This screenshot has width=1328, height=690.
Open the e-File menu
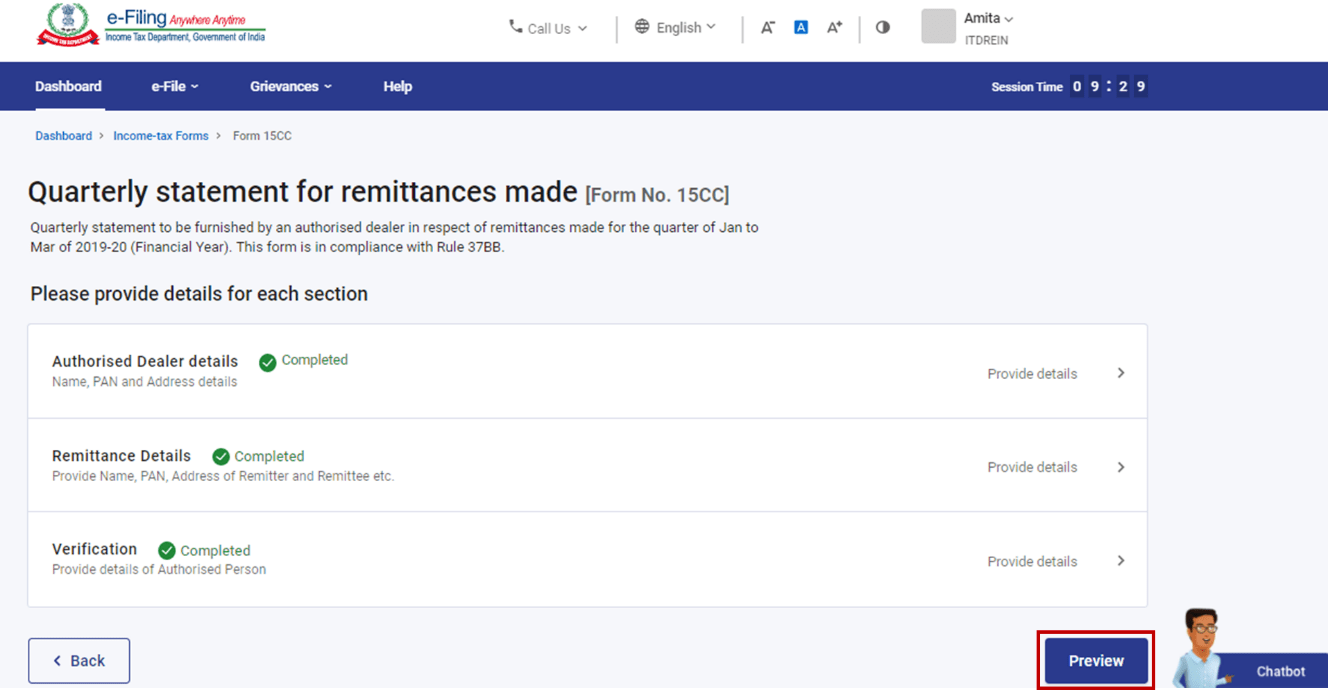(x=175, y=87)
